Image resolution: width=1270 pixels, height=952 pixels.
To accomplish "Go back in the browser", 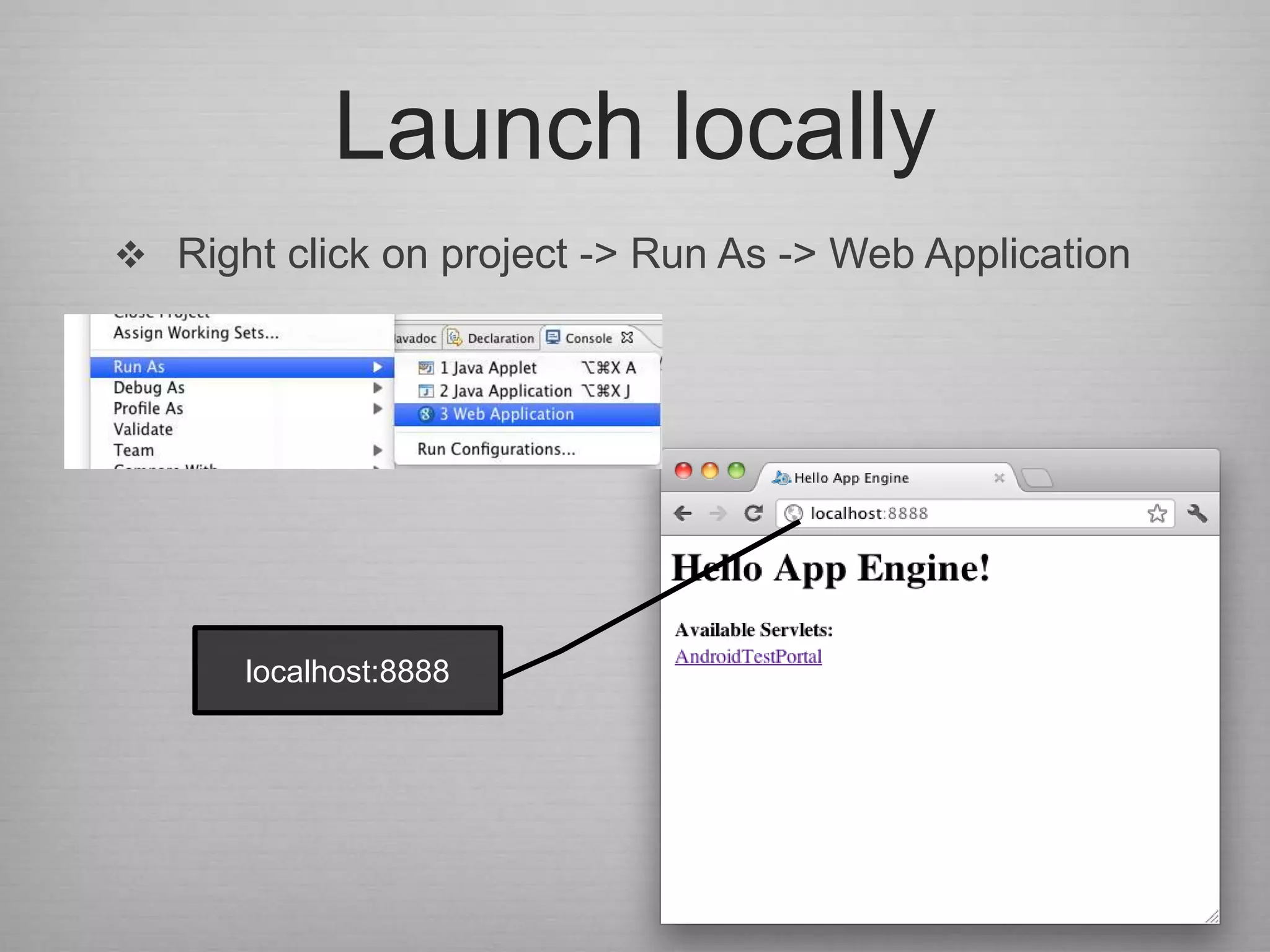I will pos(683,513).
